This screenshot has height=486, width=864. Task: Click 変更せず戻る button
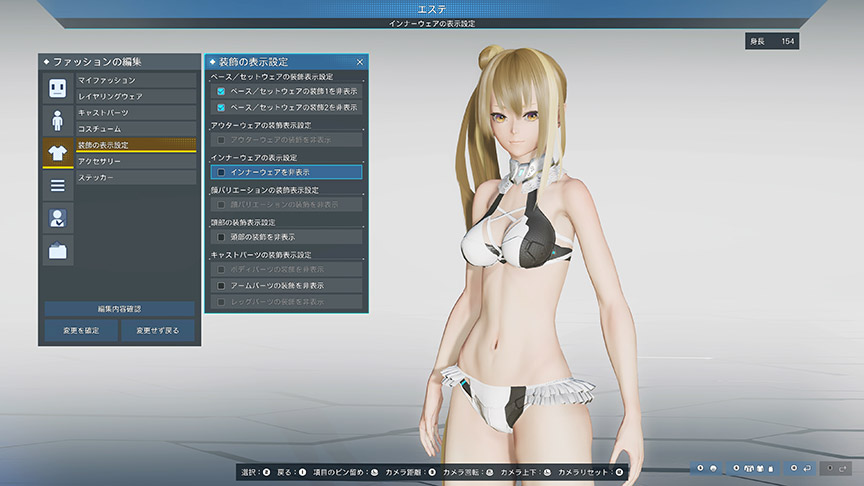[158, 331]
